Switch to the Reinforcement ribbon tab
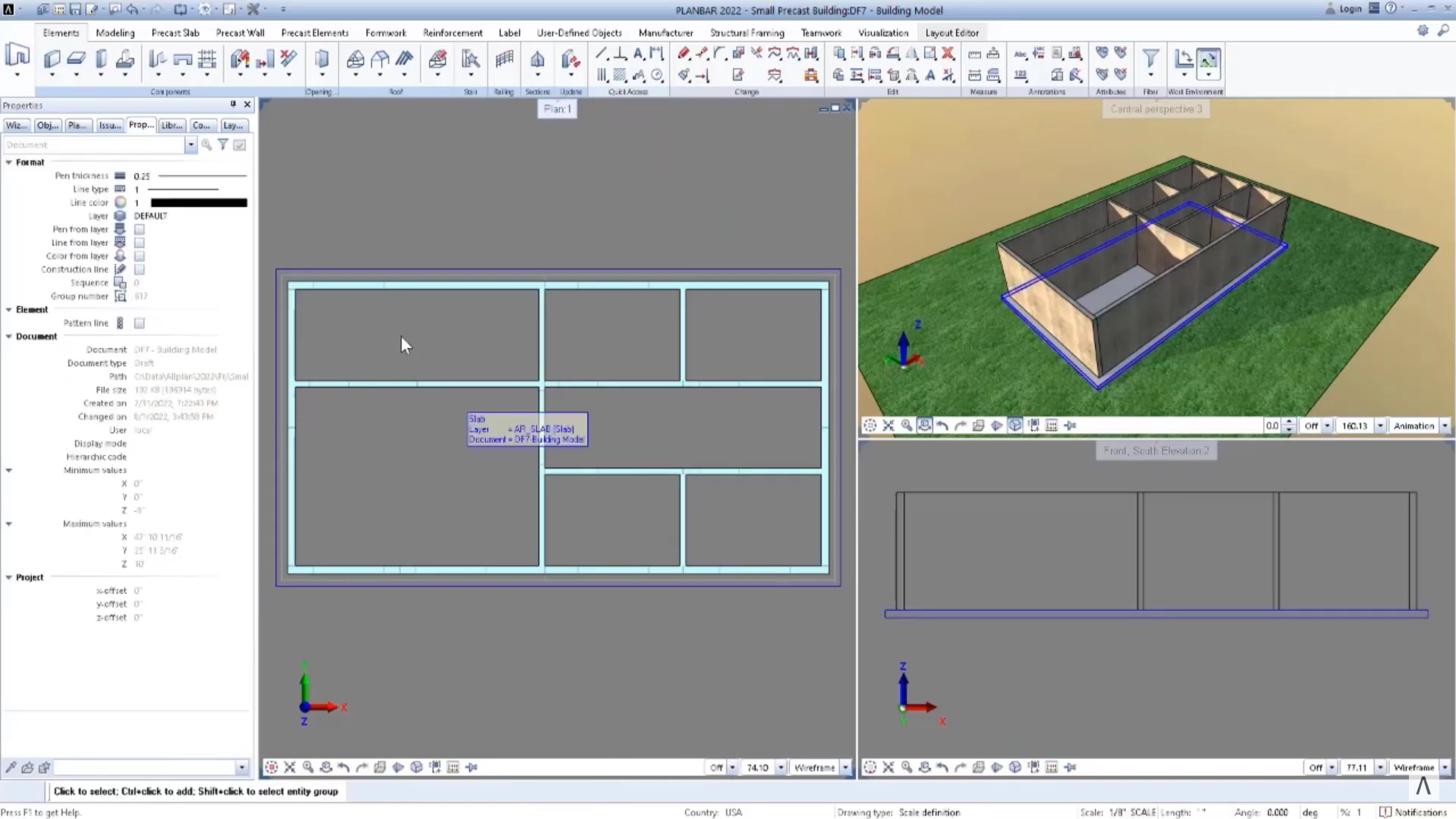The height and width of the screenshot is (819, 1456). click(x=452, y=33)
